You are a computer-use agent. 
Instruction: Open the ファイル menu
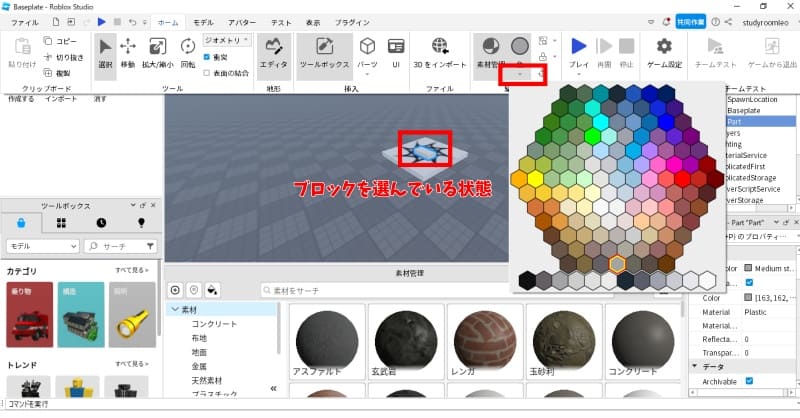click(24, 22)
